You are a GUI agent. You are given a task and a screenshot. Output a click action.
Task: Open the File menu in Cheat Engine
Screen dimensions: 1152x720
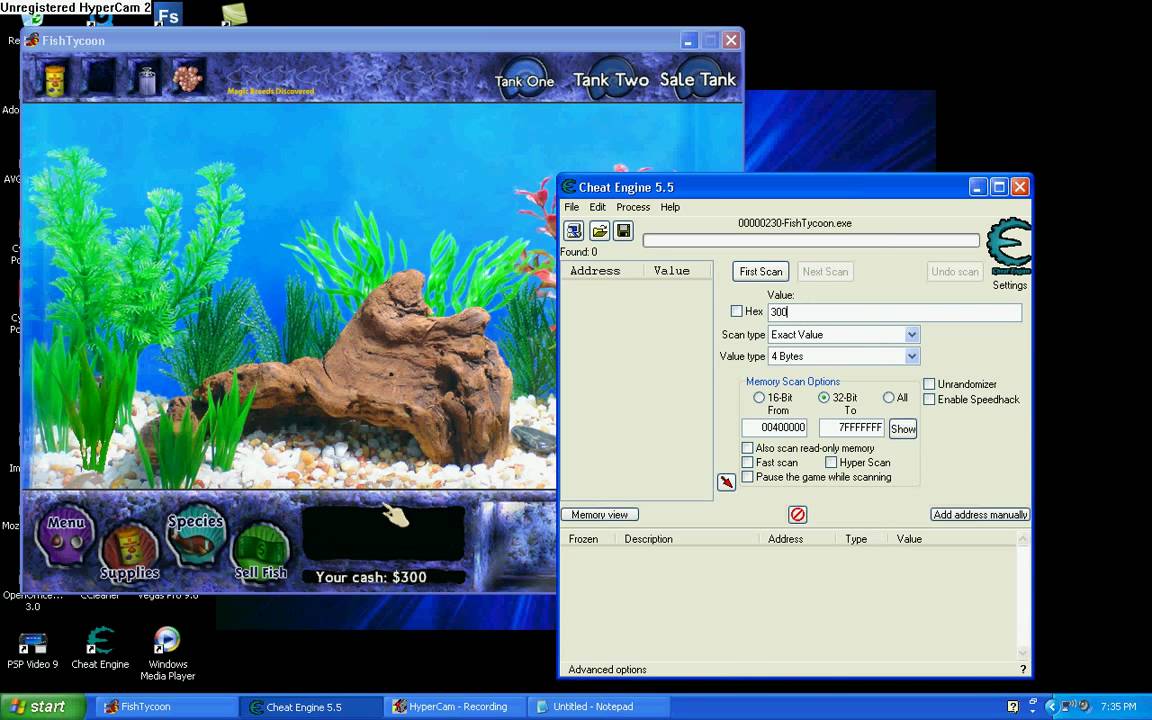(572, 207)
